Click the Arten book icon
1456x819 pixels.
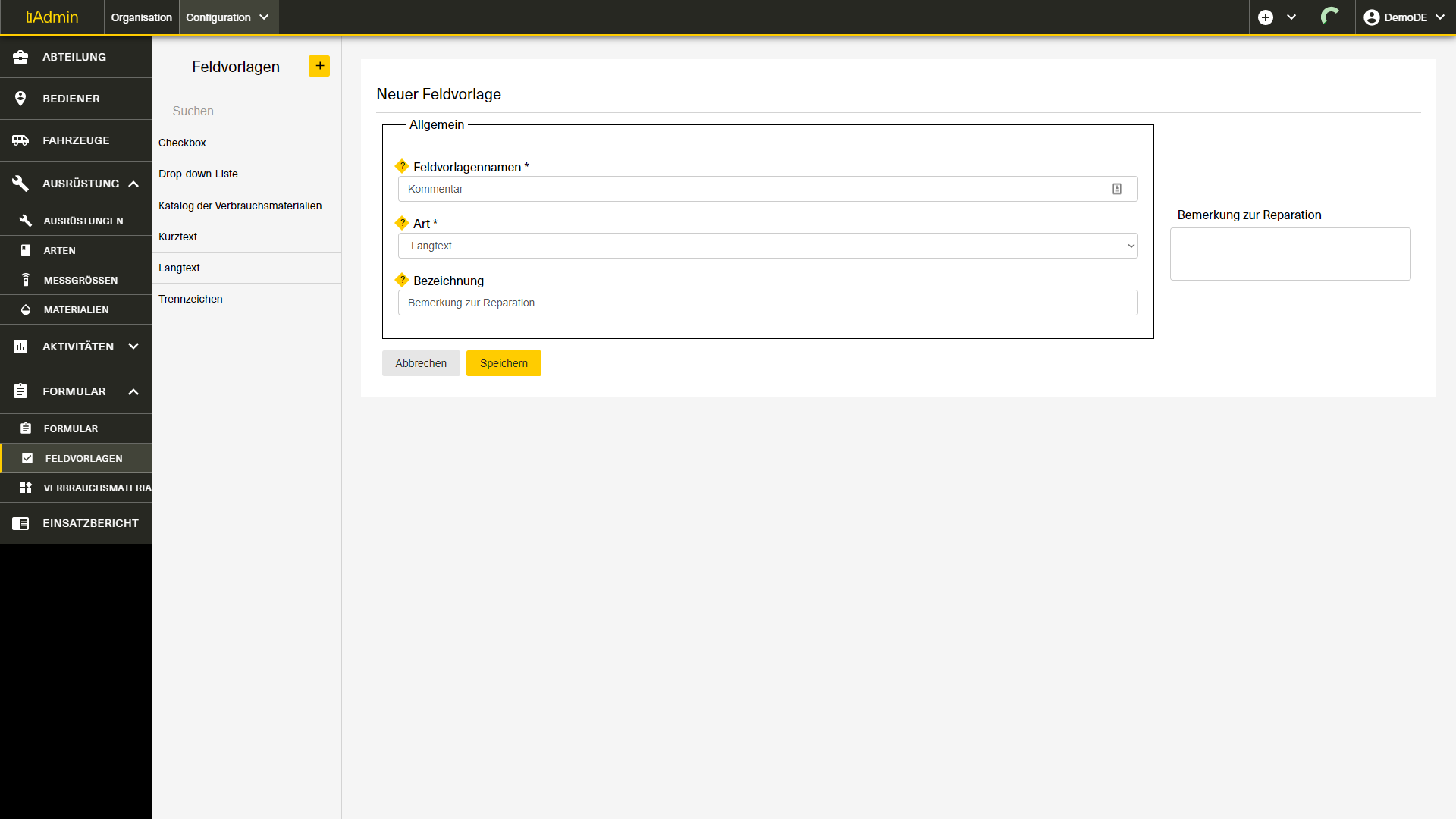coord(26,250)
